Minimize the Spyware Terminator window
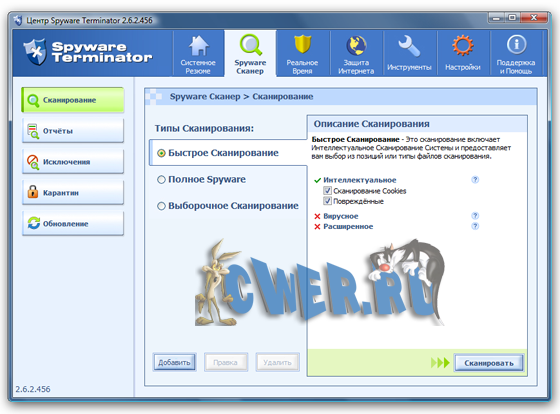This screenshot has height=414, width=560. pyautogui.click(x=496, y=17)
